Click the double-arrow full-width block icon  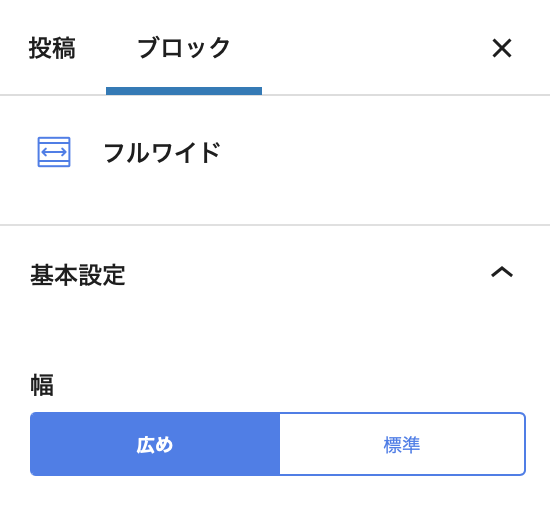[54, 152]
